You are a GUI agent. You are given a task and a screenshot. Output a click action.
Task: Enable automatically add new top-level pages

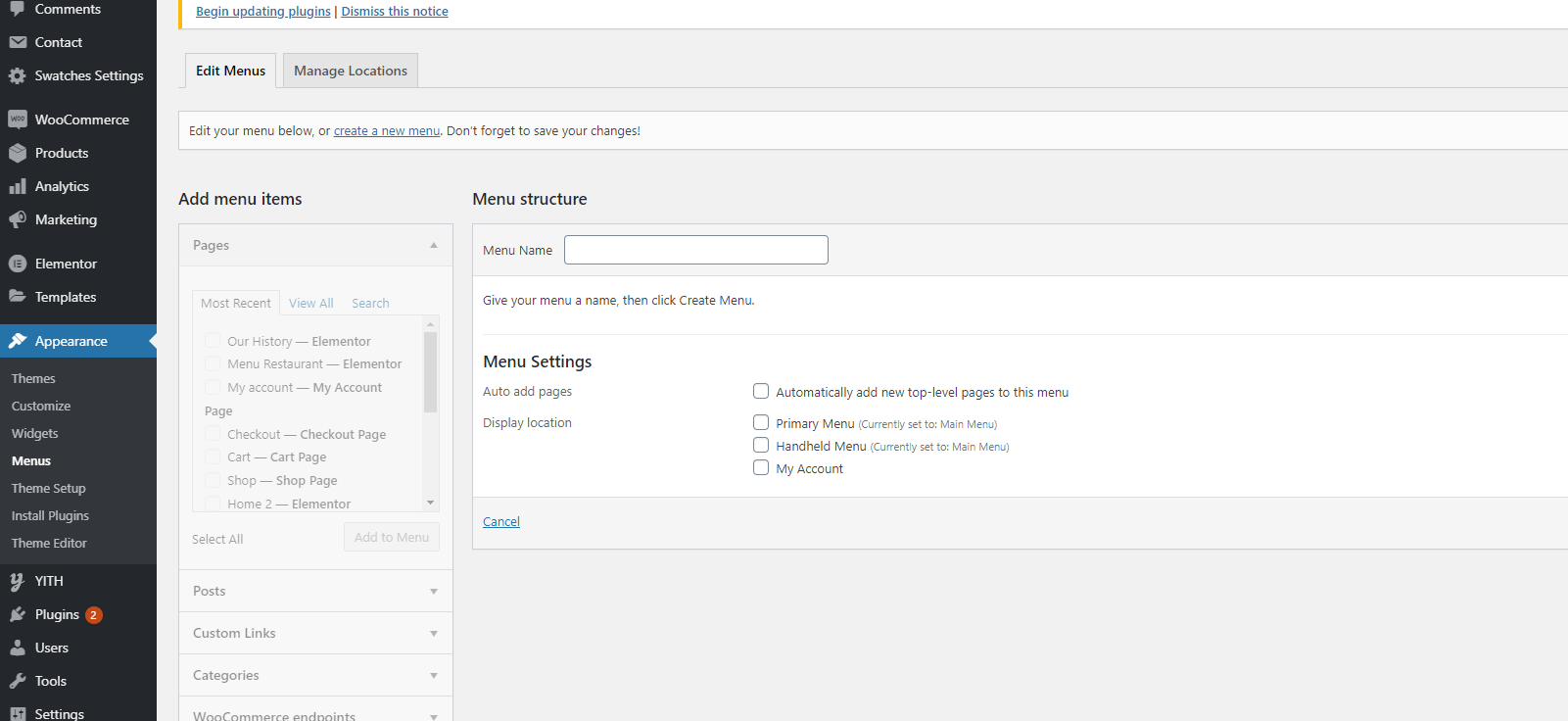pos(761,392)
